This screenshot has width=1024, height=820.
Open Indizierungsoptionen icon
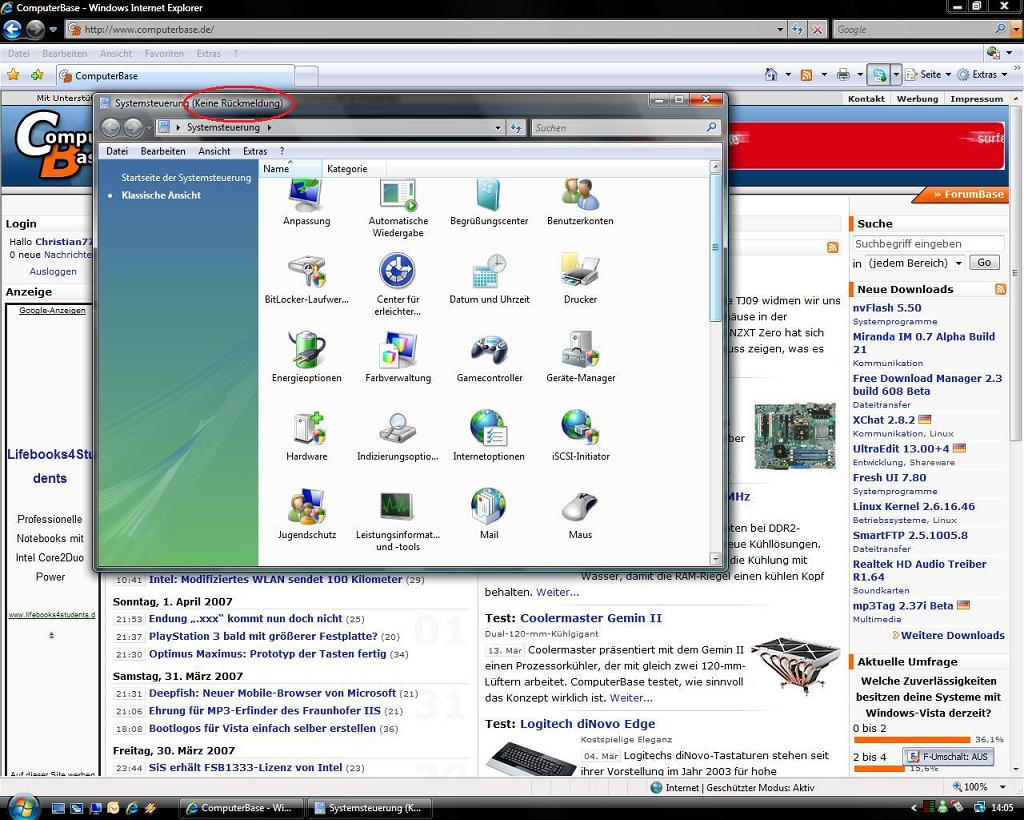pyautogui.click(x=398, y=436)
